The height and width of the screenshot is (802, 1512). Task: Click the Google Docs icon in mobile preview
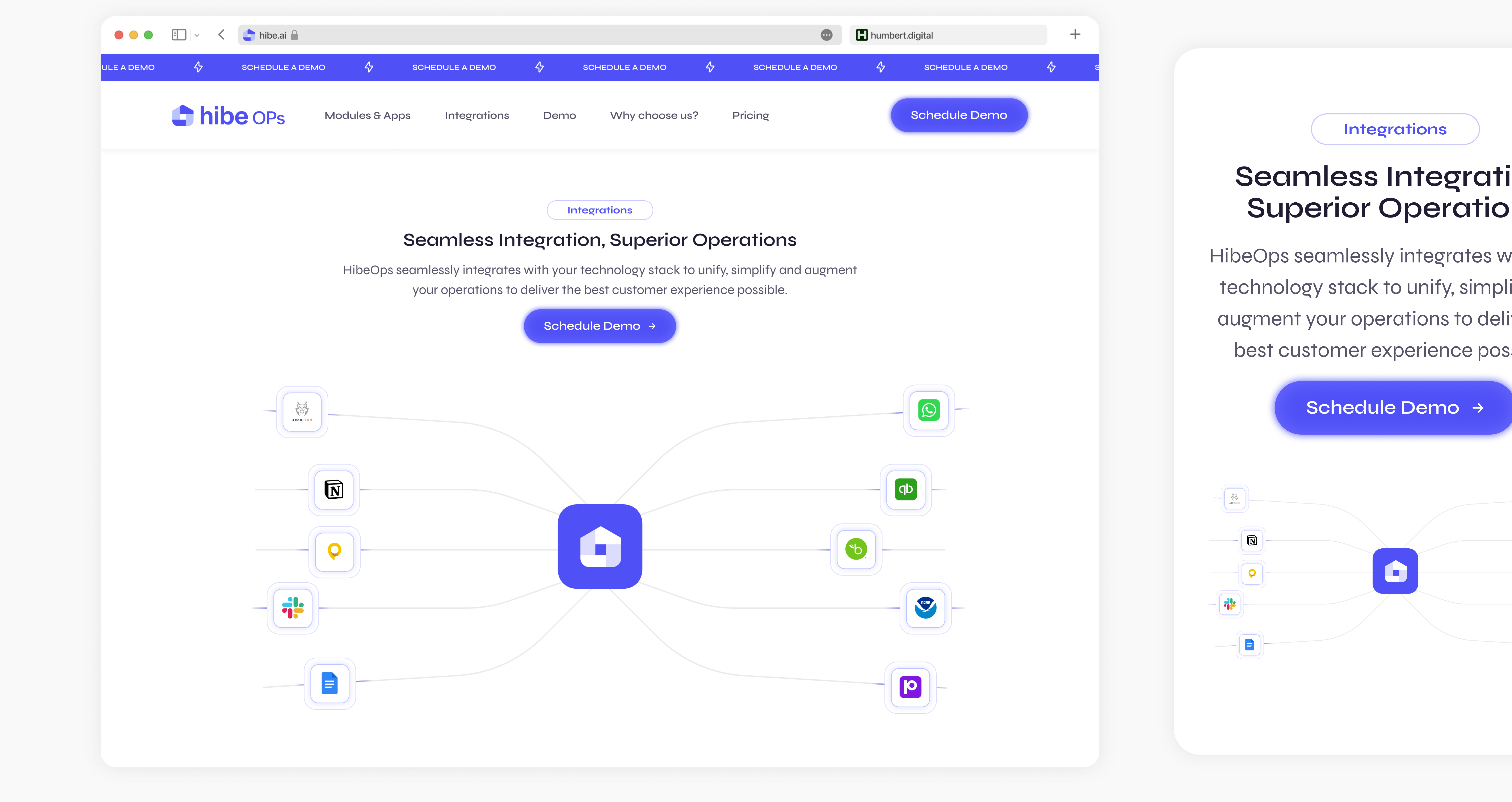(x=1250, y=645)
